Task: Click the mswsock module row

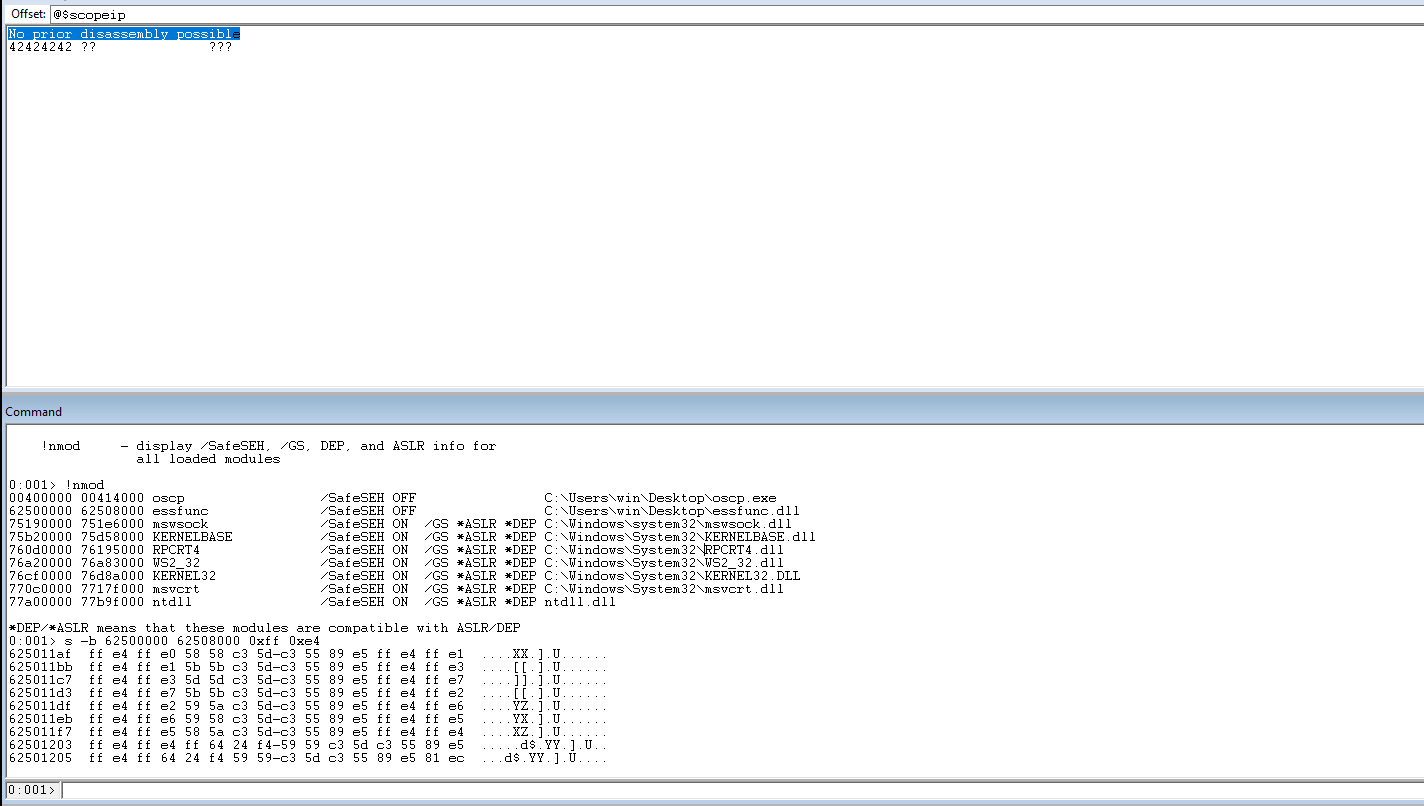Action: tap(180, 524)
